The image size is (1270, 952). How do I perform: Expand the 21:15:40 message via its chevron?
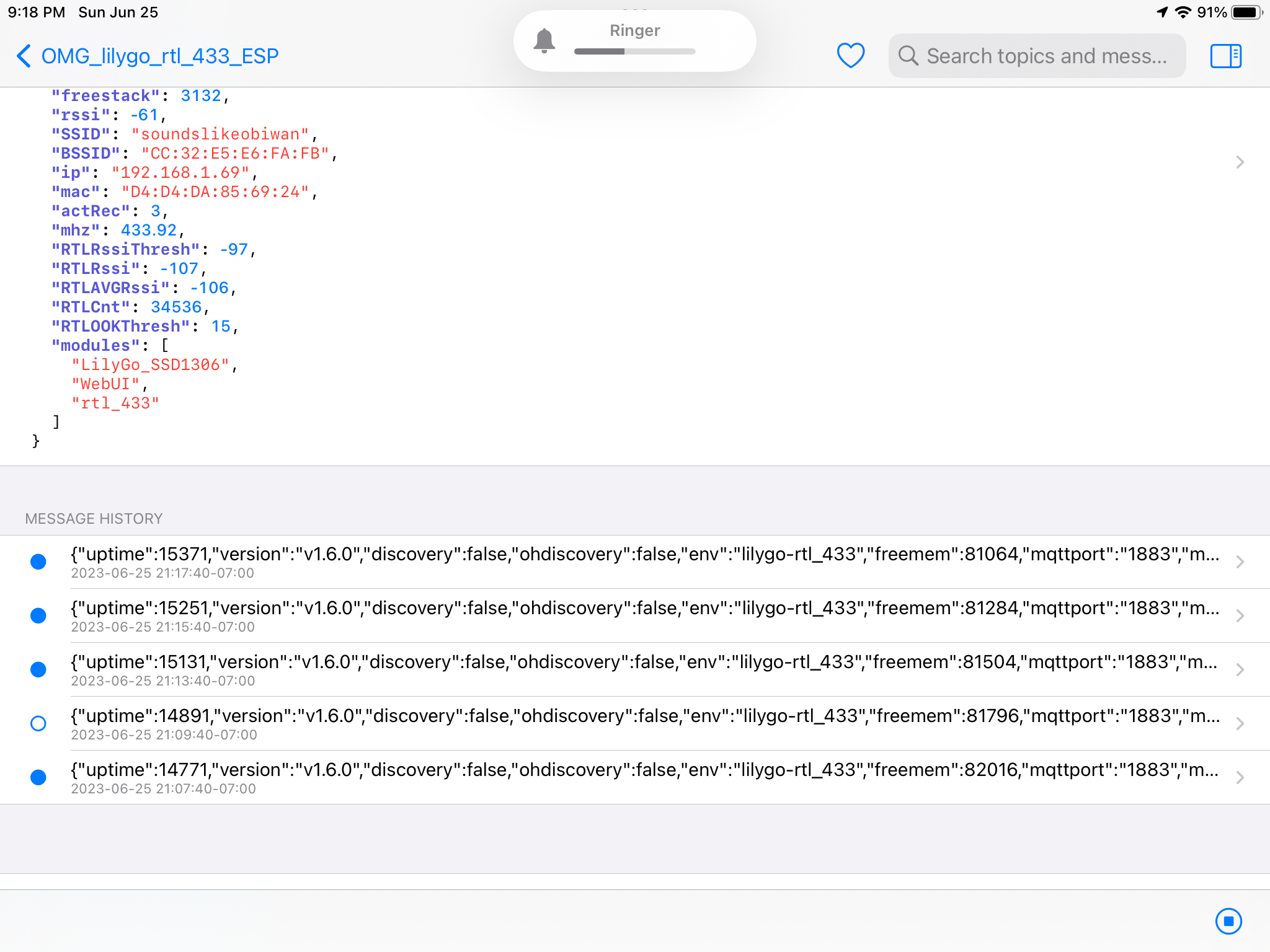point(1240,615)
